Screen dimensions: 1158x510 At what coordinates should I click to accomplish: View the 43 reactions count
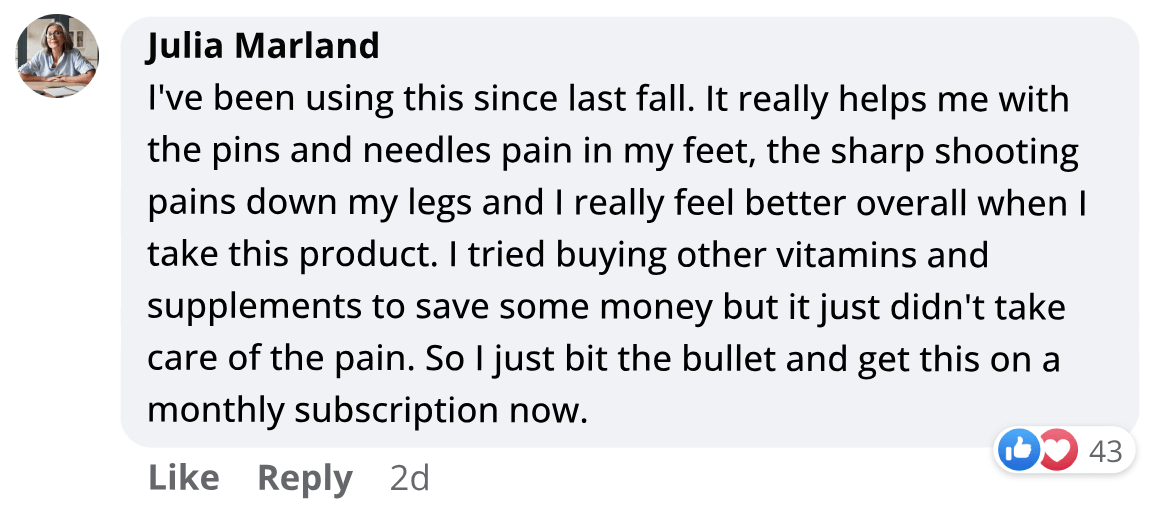coord(1105,451)
